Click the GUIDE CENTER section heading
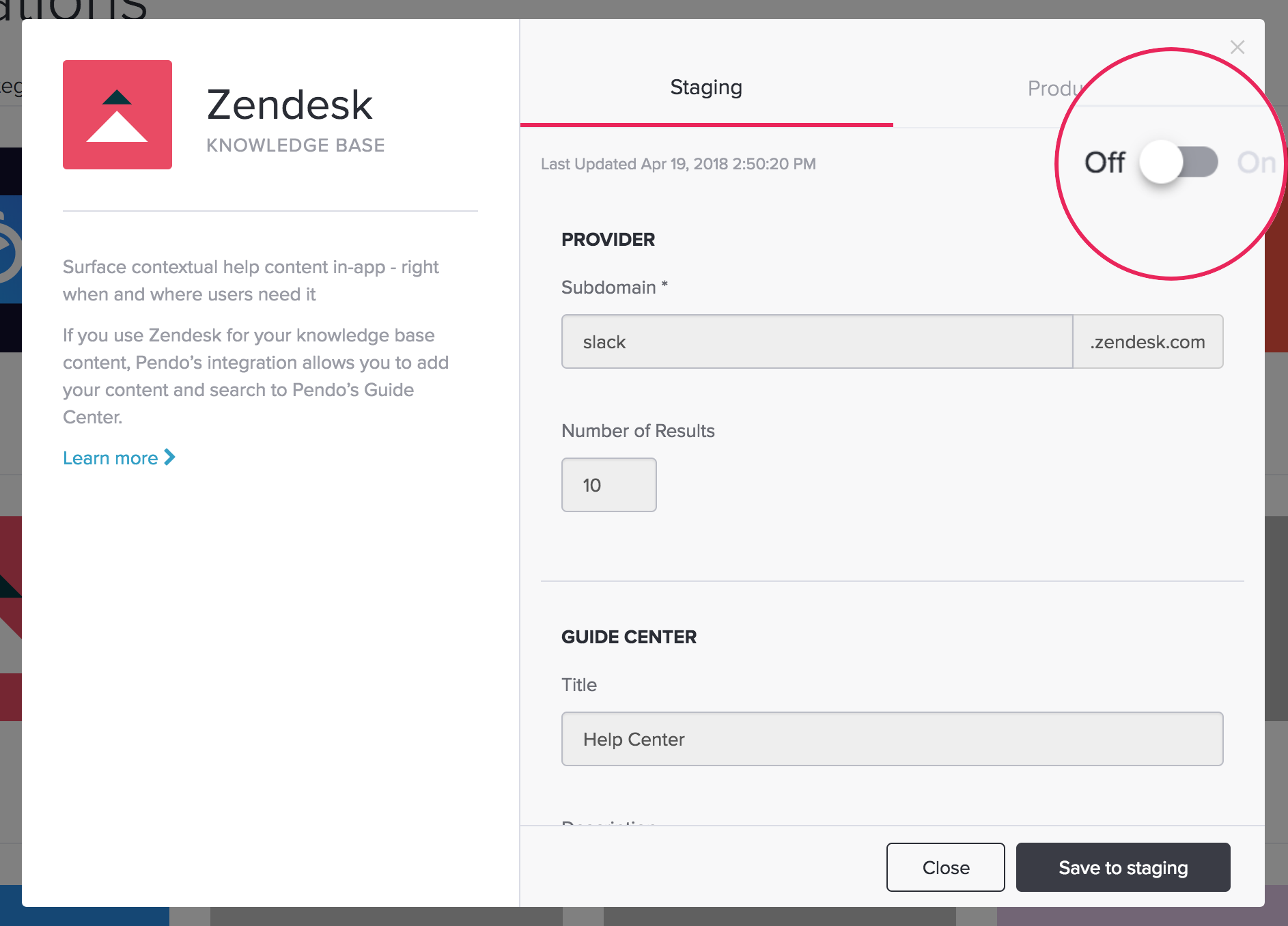 pyautogui.click(x=628, y=637)
